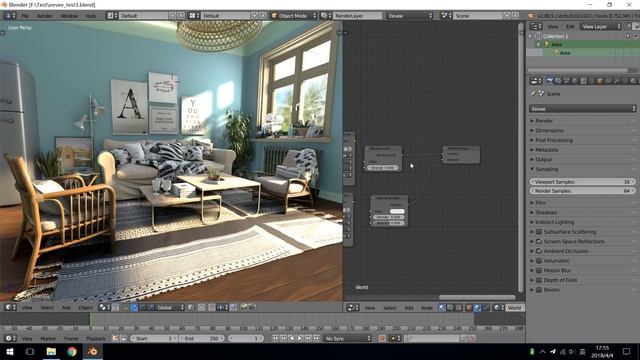
Task: Jump to the timeline start frame
Action: 275,338
